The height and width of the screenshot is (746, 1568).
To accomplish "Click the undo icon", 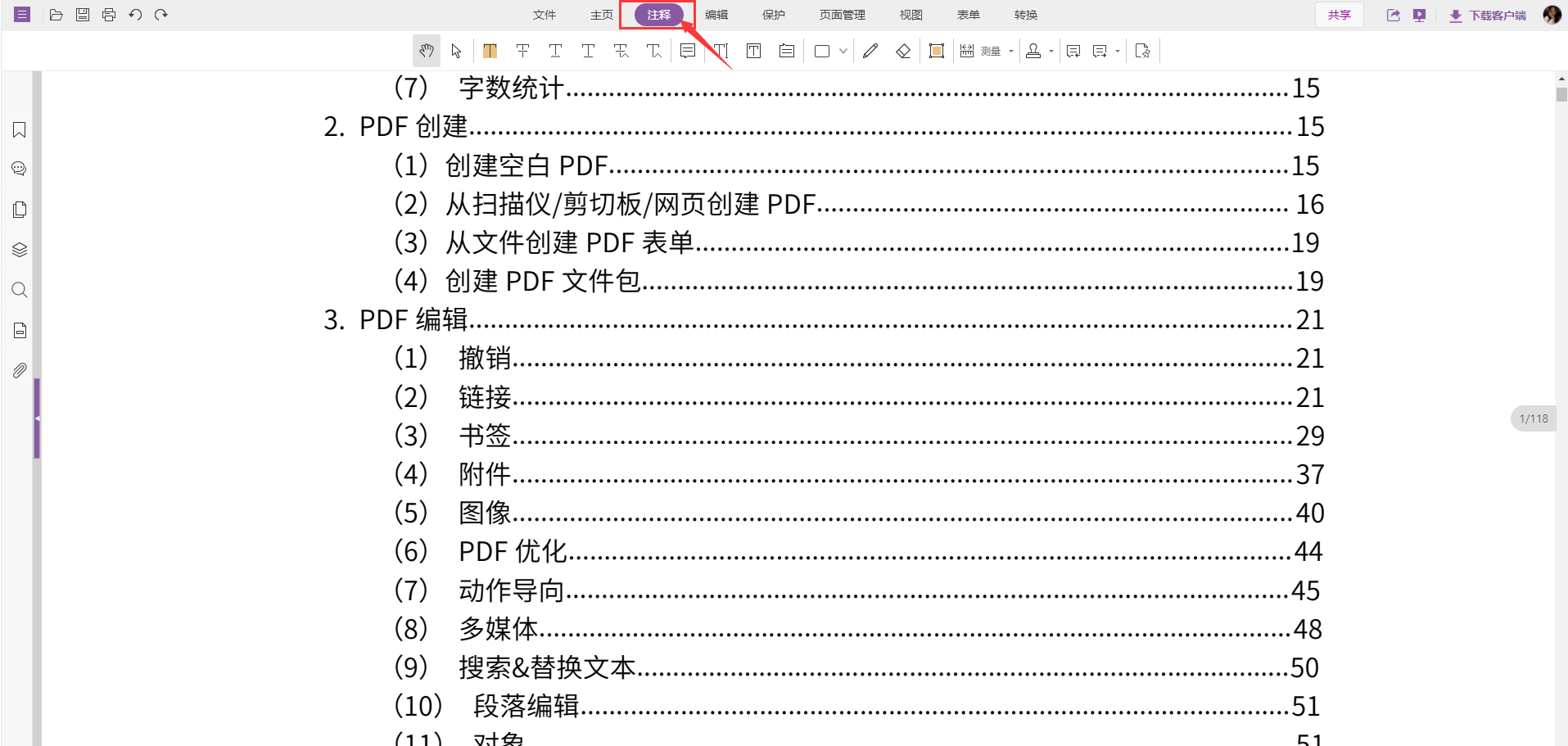I will (x=134, y=14).
